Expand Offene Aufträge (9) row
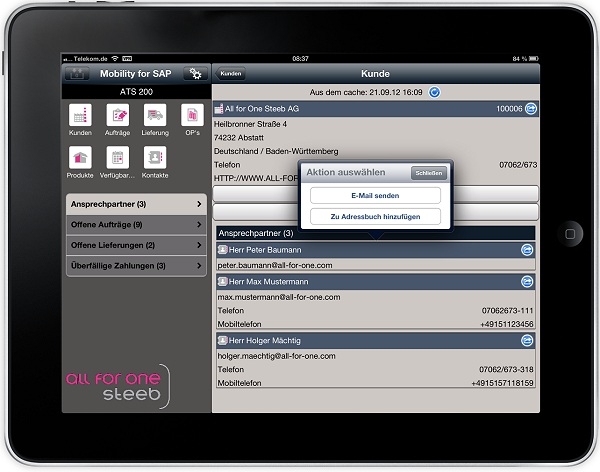600x472 pixels. pos(135,225)
